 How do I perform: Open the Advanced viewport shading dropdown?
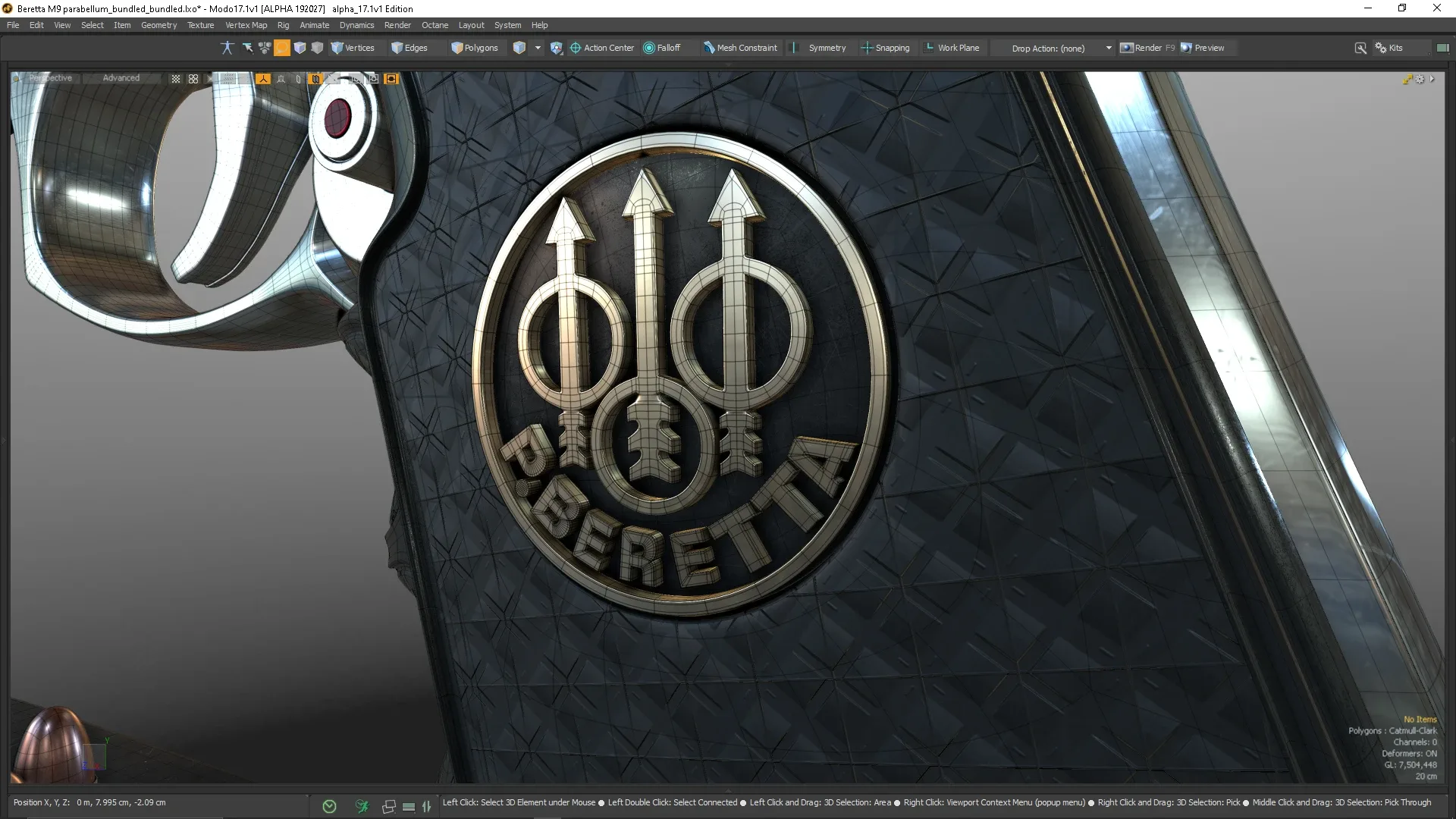tap(121, 78)
